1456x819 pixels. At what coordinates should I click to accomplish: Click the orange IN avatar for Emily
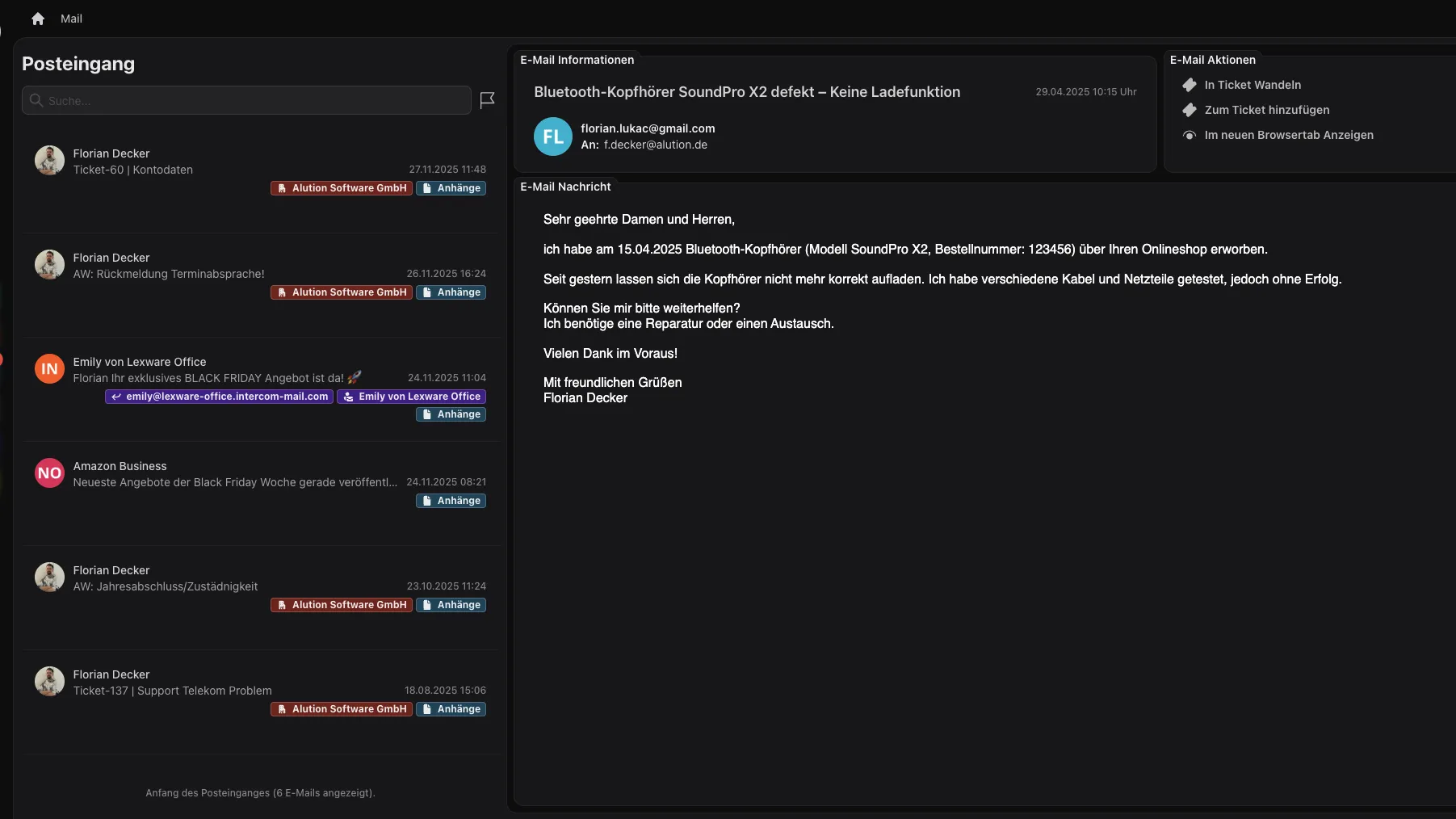49,369
